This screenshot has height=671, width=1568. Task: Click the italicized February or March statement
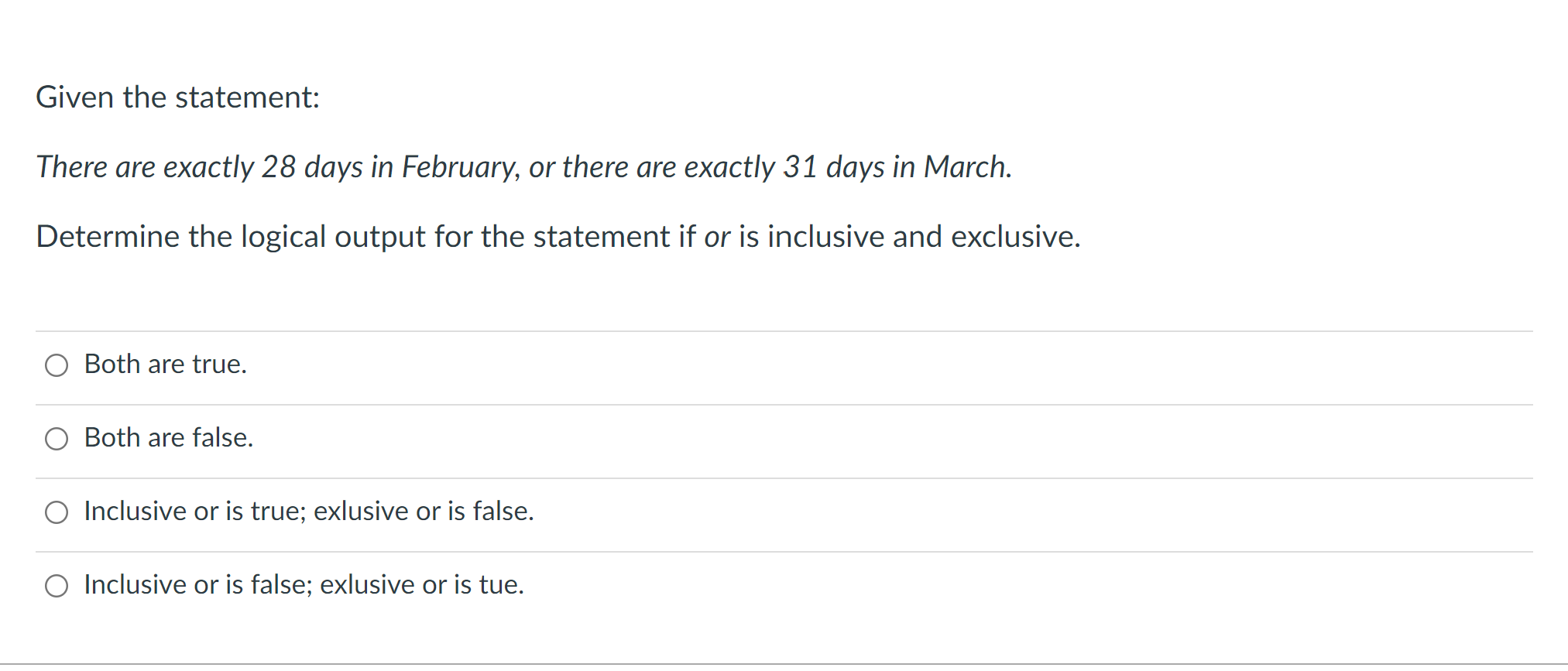(x=523, y=167)
